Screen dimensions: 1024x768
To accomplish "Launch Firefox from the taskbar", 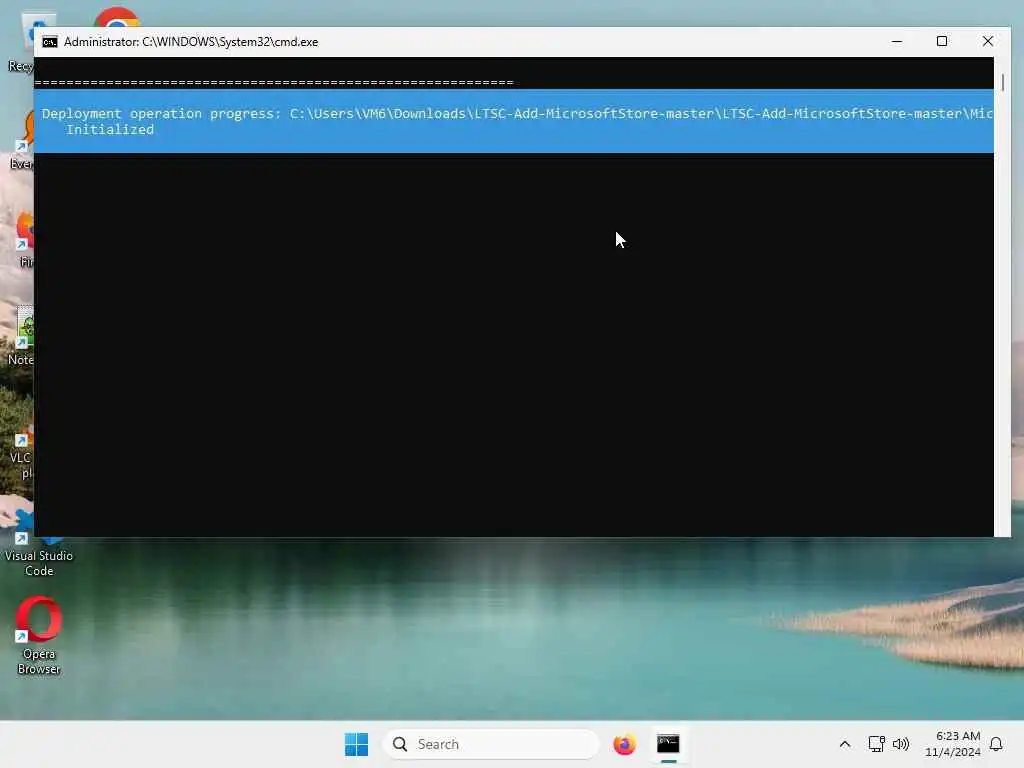I will click(x=624, y=744).
